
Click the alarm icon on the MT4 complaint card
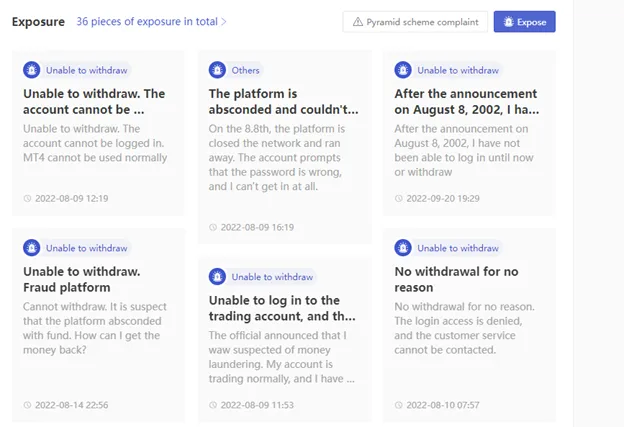coord(31,70)
